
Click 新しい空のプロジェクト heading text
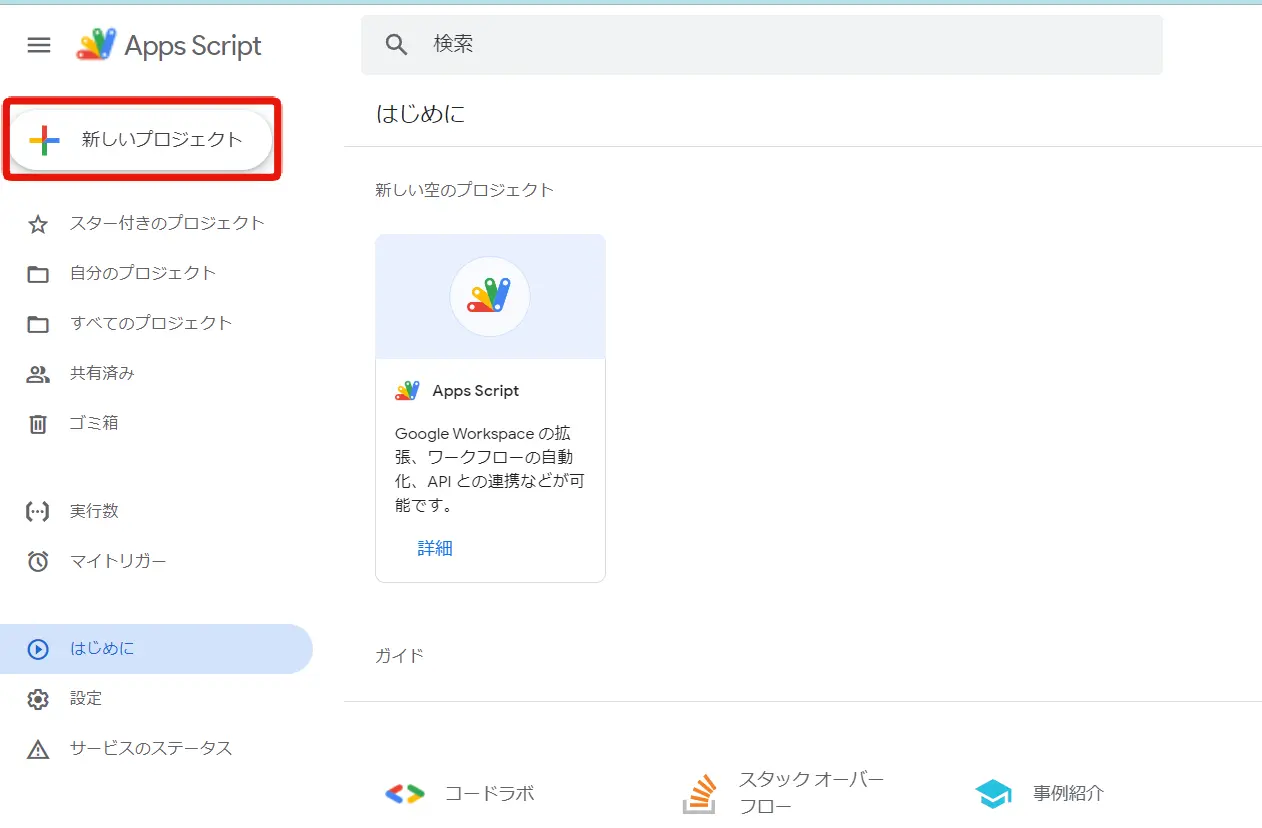tap(464, 190)
